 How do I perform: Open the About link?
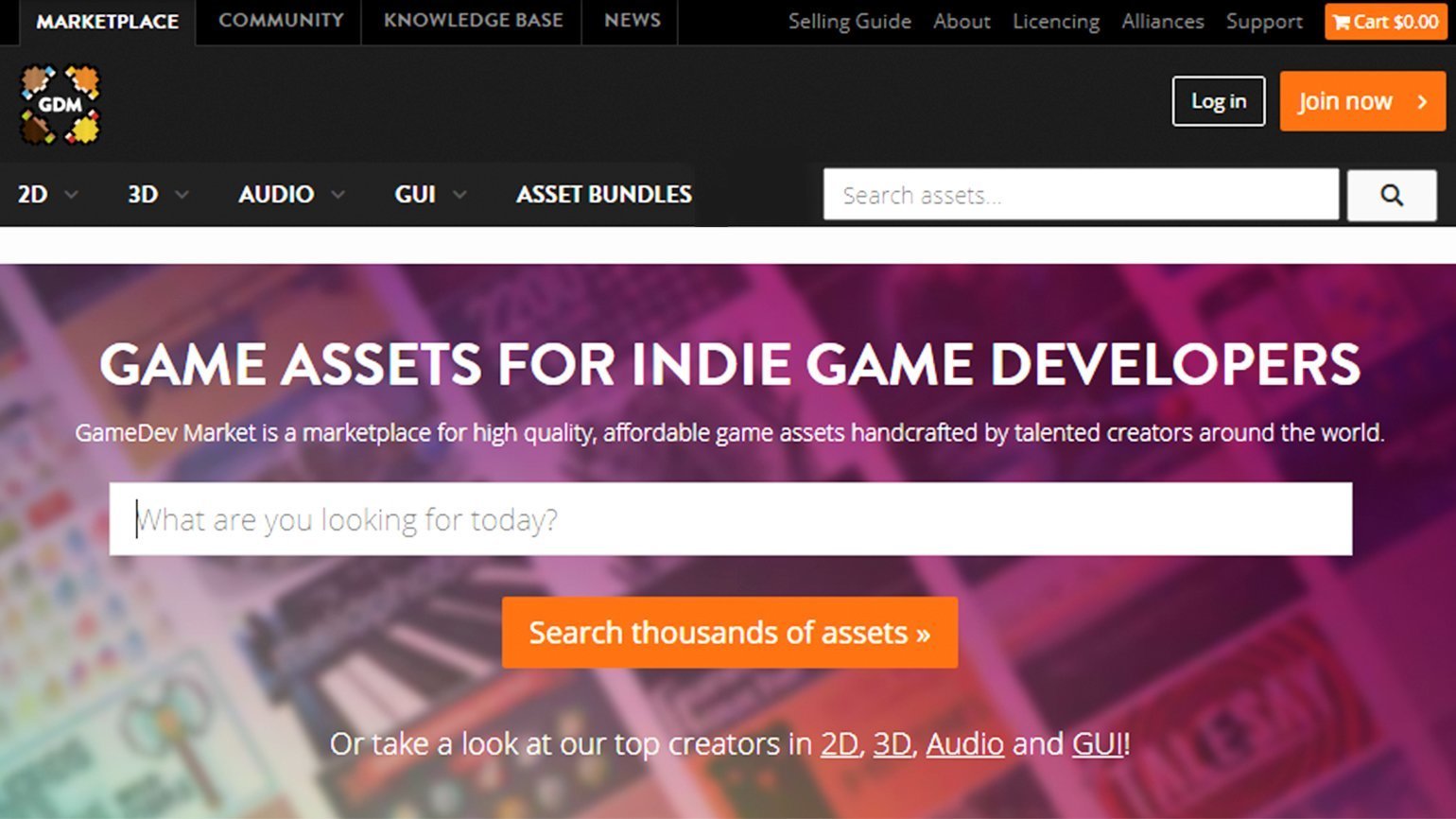962,22
